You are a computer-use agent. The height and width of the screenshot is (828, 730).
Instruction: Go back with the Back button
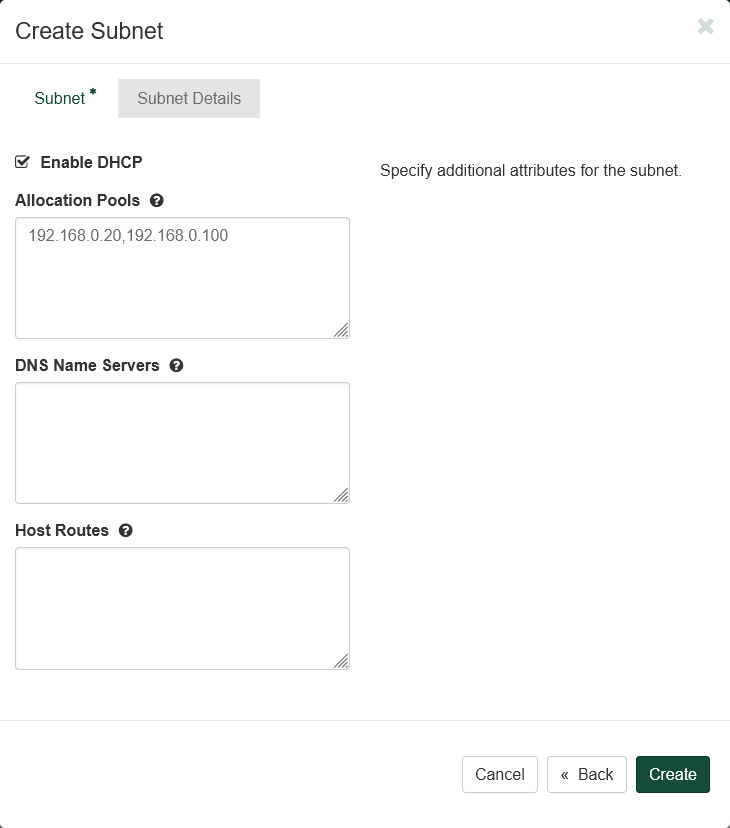pyautogui.click(x=587, y=774)
